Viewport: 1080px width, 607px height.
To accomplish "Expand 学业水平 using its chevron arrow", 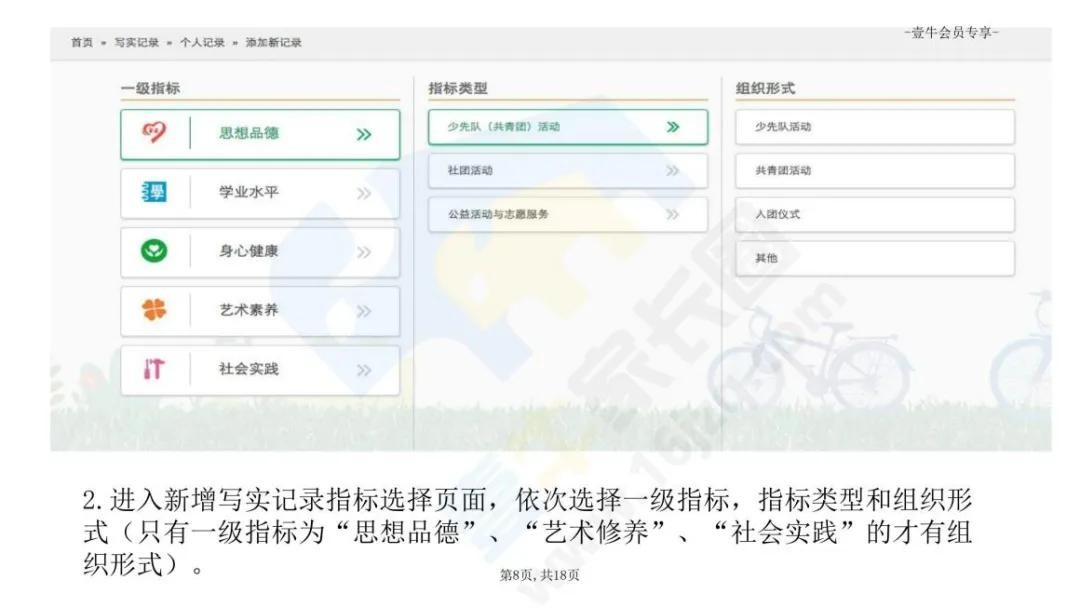I will pos(364,193).
